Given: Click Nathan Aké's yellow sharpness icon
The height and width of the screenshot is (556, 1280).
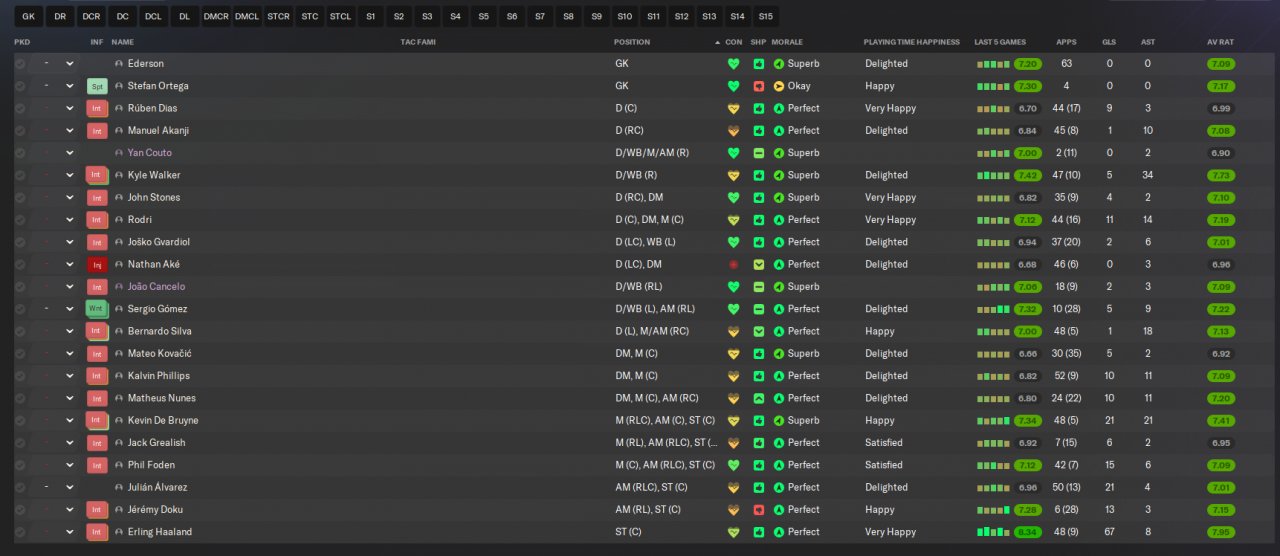Looking at the screenshot, I should (759, 265).
